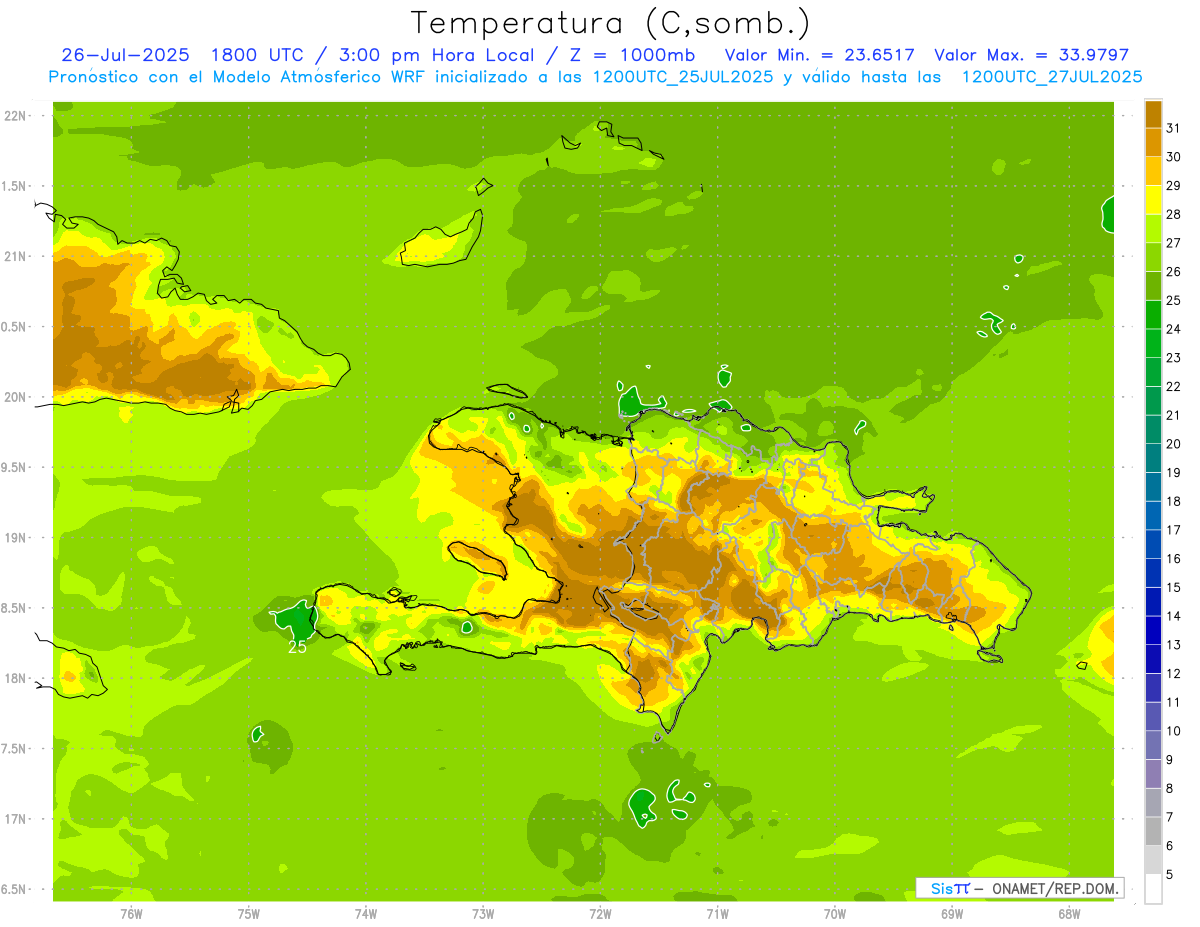
Task: Click the latitude label 21N
Action: coord(15,256)
